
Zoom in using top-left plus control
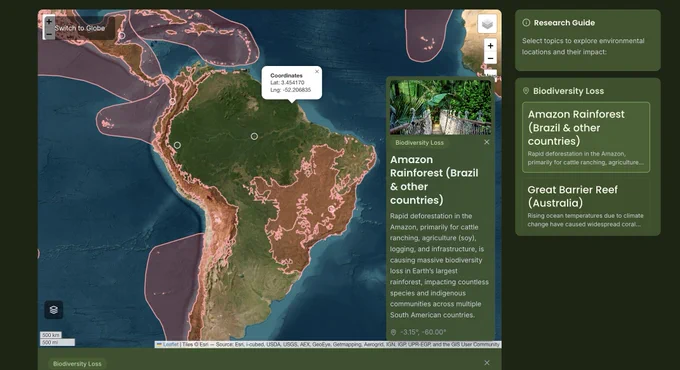49,21
